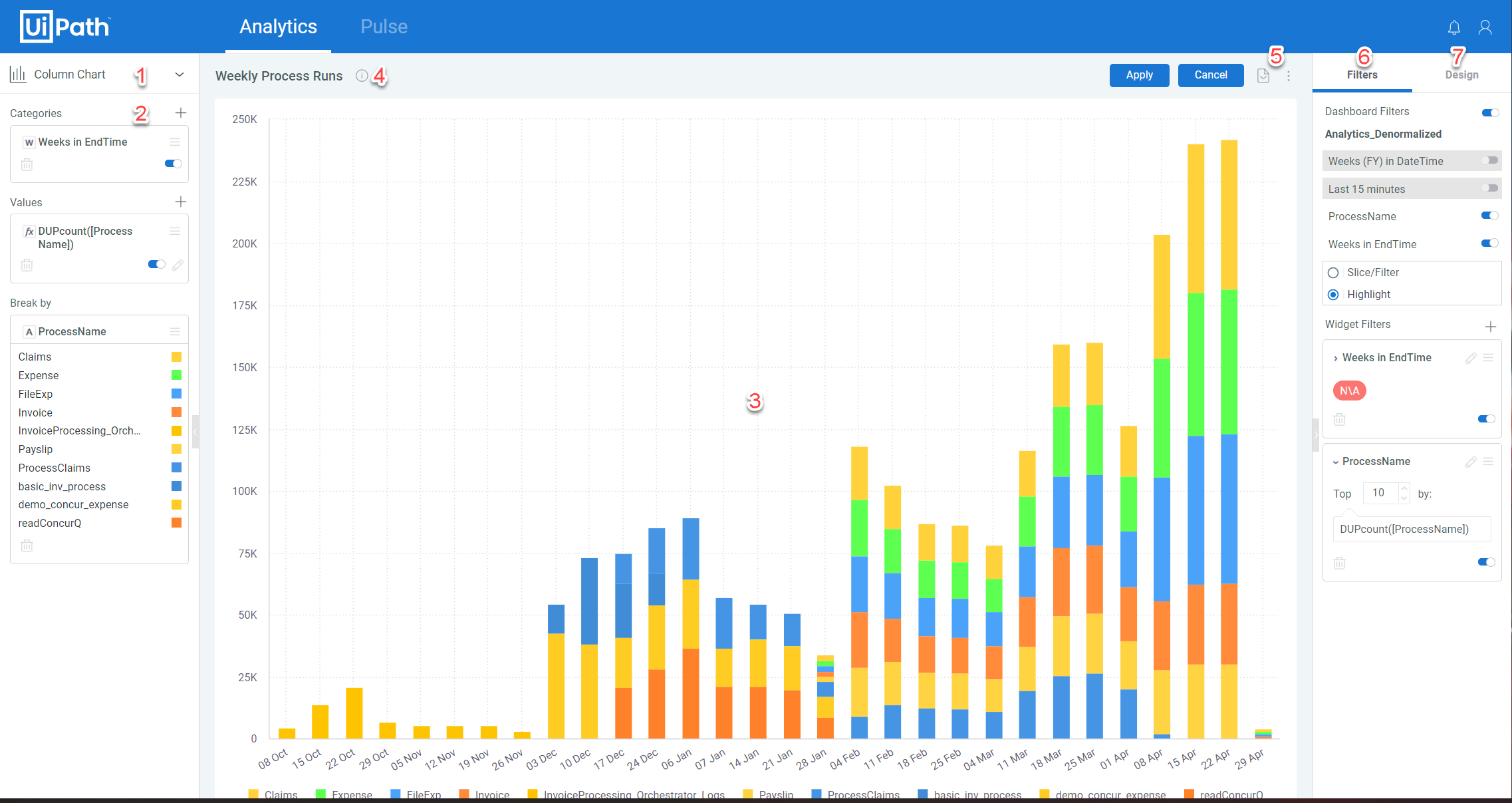Click the widget export/download icon
This screenshot has height=803, width=1512.
pos(1264,75)
